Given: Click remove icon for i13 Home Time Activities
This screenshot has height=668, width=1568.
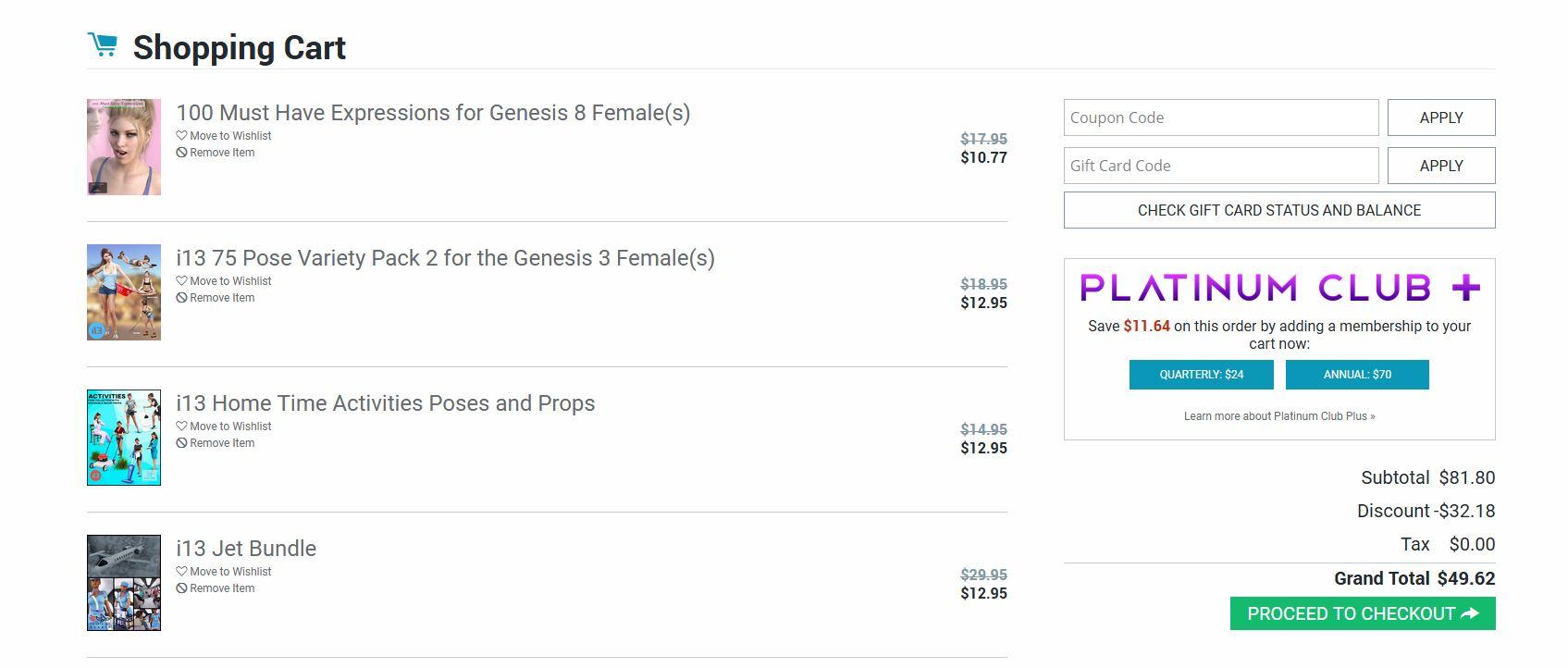Looking at the screenshot, I should (181, 443).
